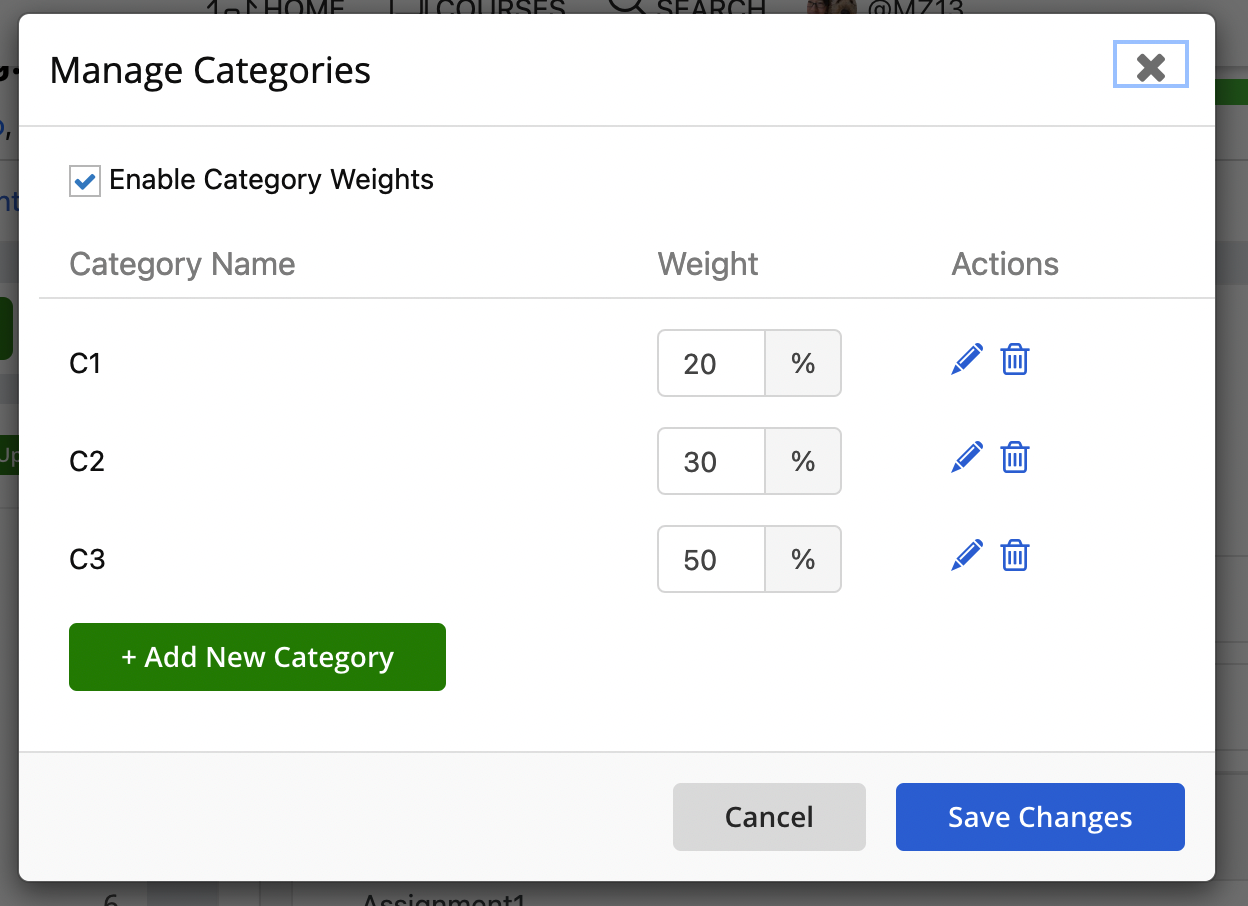Uncheck the Enable Category Weights checkbox
The image size is (1248, 906).
point(85,181)
